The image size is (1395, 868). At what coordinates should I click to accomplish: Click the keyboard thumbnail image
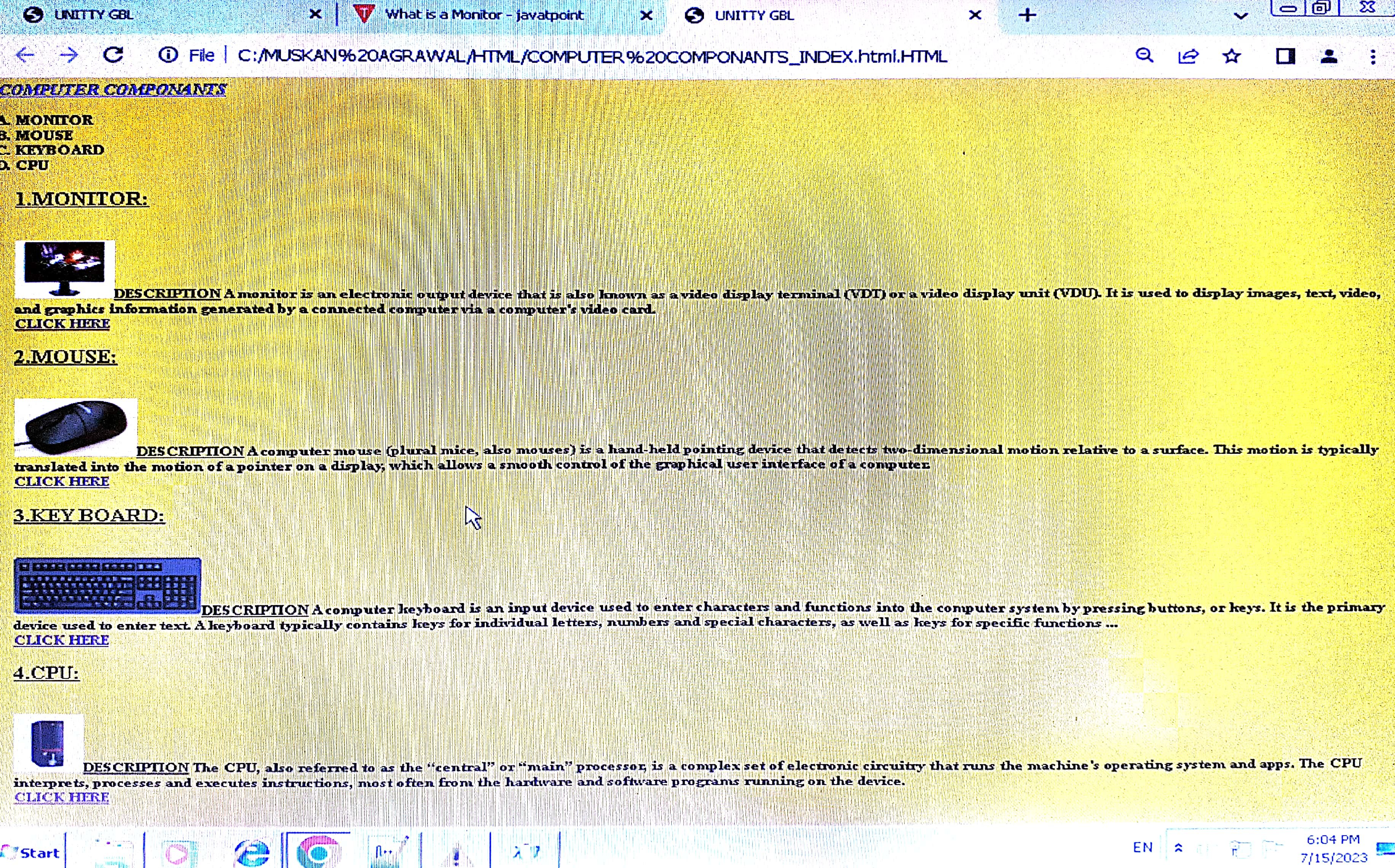pos(107,585)
